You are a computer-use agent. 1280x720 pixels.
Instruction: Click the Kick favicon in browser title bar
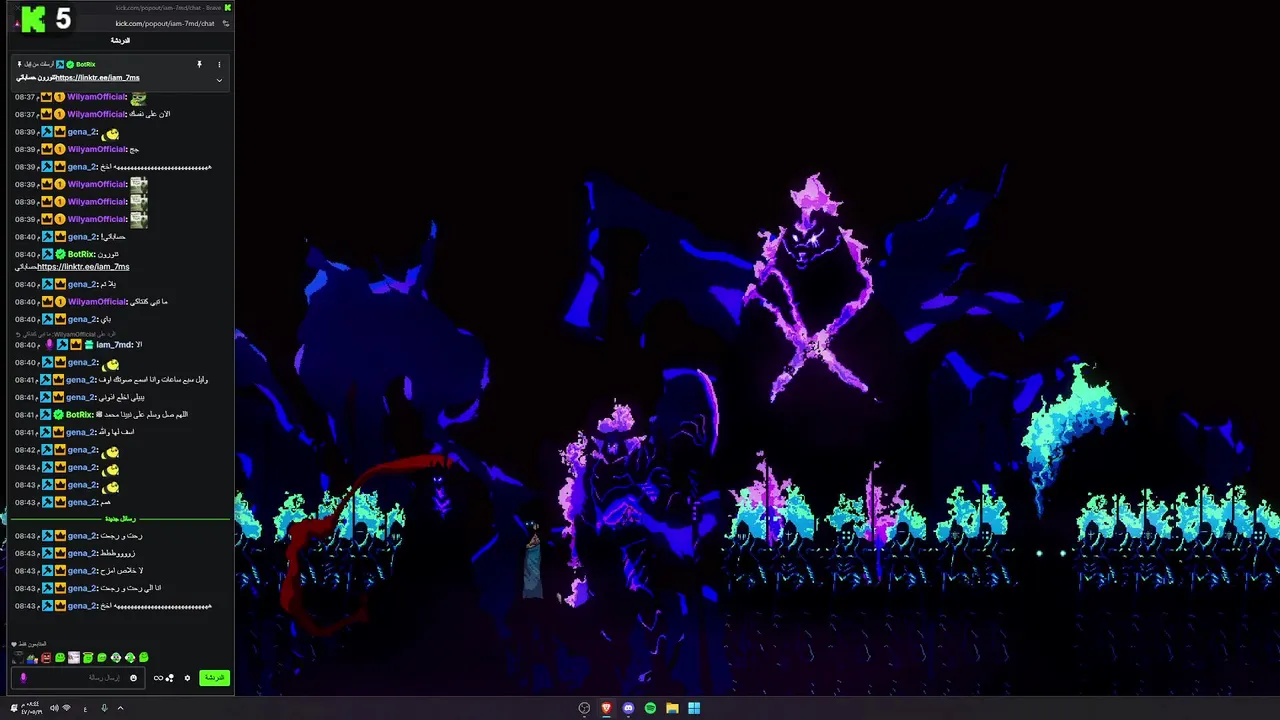tap(228, 8)
